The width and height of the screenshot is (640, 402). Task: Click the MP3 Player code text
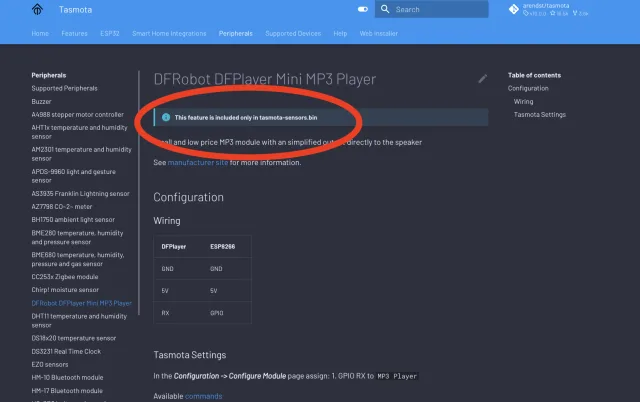(397, 376)
